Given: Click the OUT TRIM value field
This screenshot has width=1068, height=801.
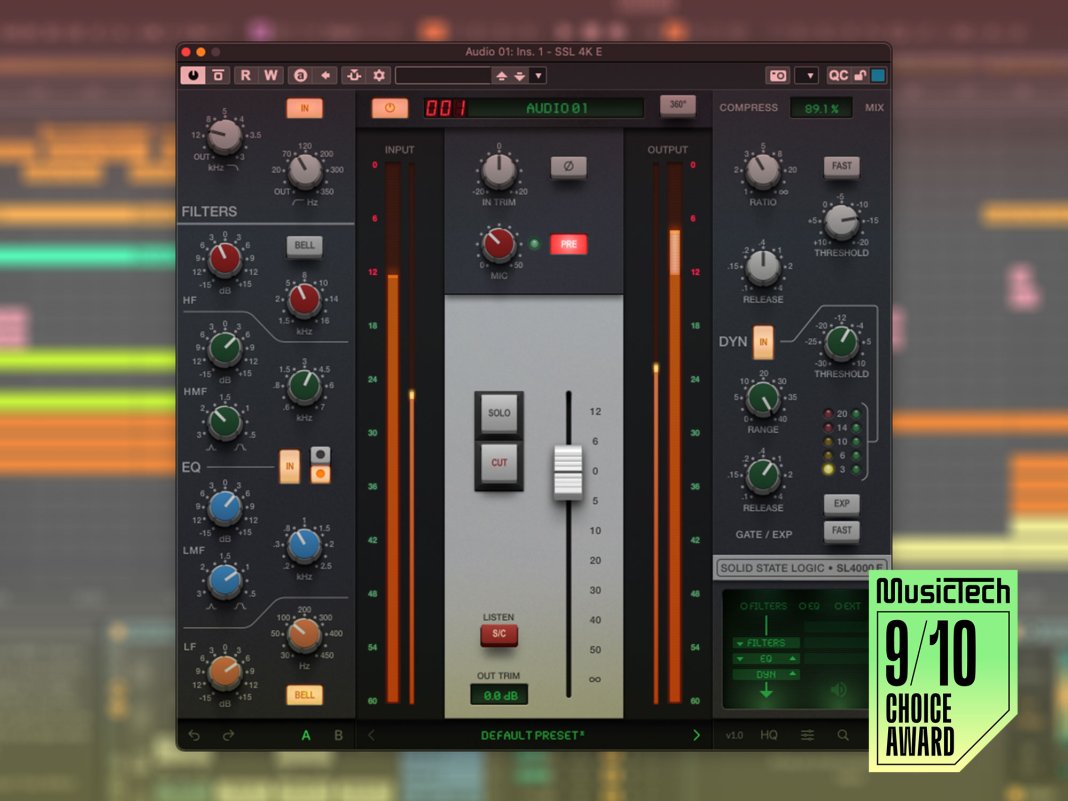Looking at the screenshot, I should (x=498, y=694).
